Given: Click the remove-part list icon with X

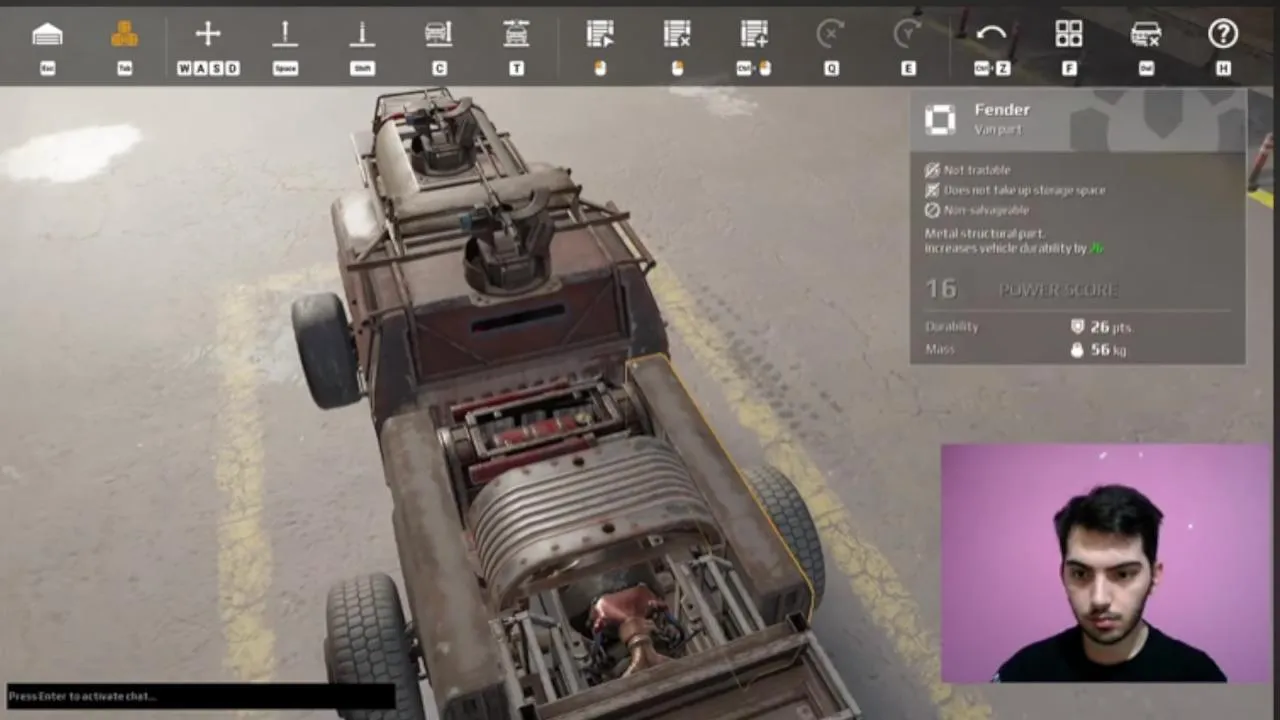Looking at the screenshot, I should pyautogui.click(x=677, y=34).
